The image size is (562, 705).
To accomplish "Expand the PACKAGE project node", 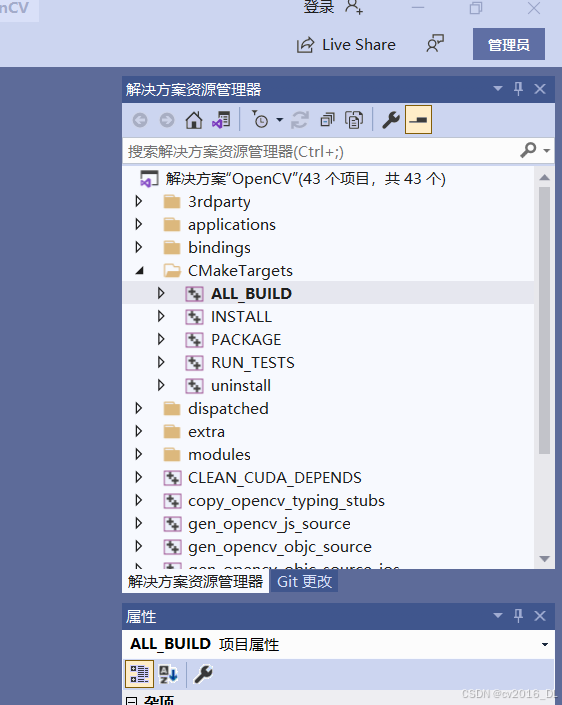I will [x=161, y=339].
